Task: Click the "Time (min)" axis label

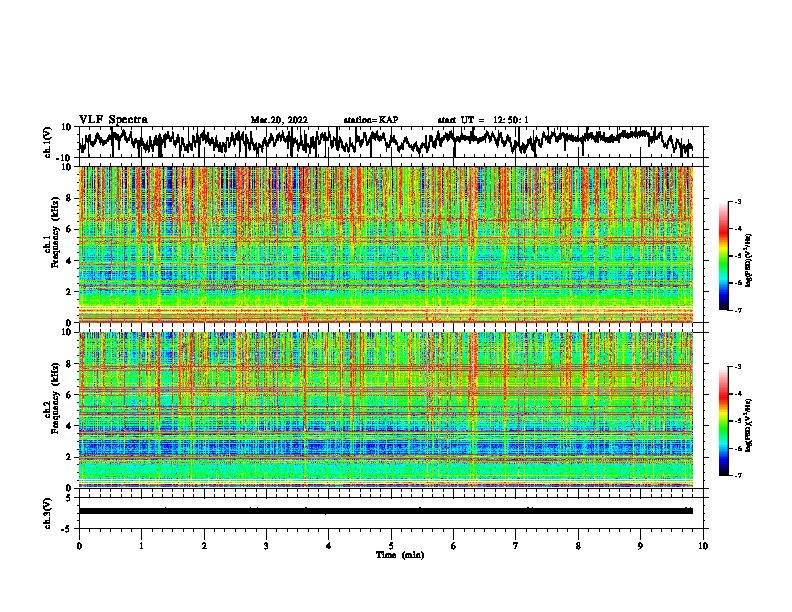Action: point(400,555)
